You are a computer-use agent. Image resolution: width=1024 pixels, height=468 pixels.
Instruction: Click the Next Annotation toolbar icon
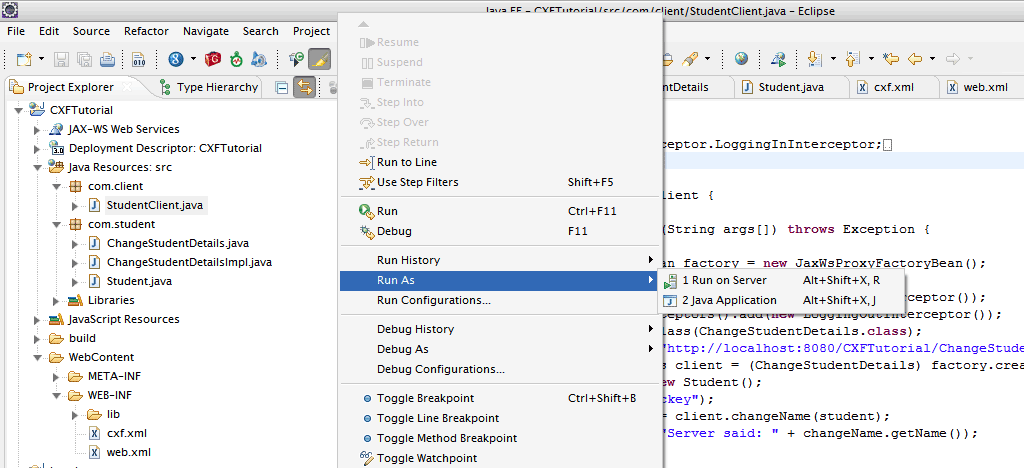[811, 60]
